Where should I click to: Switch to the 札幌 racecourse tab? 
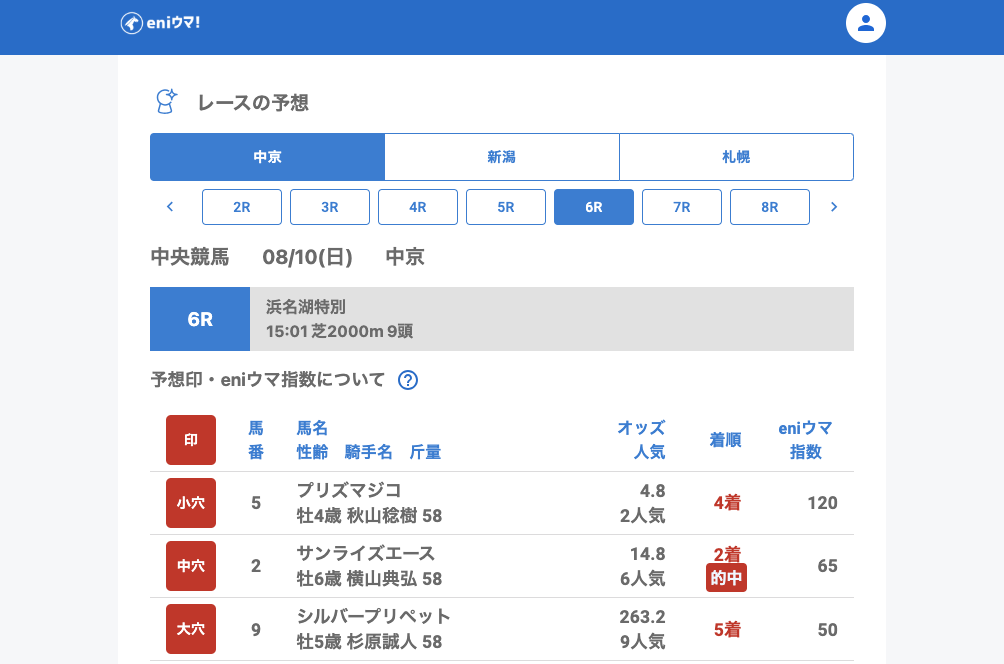pos(736,157)
